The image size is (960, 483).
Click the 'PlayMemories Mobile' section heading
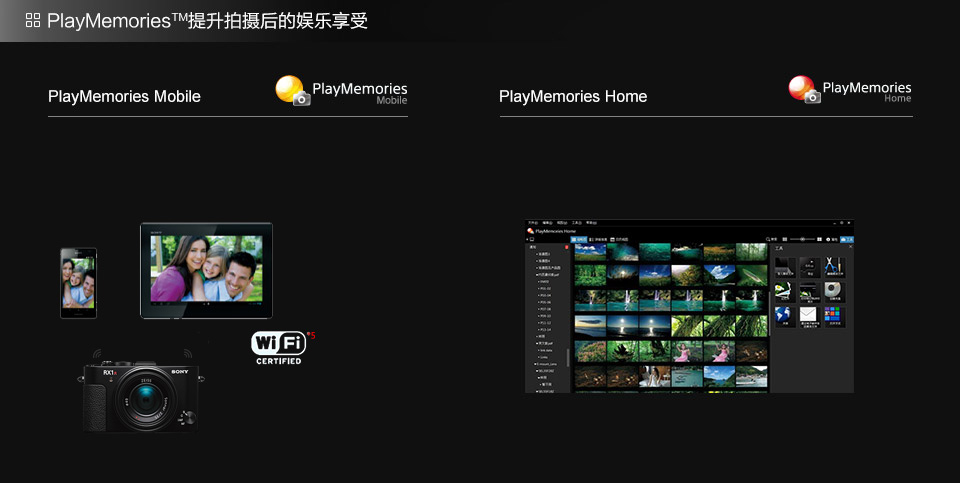click(124, 97)
